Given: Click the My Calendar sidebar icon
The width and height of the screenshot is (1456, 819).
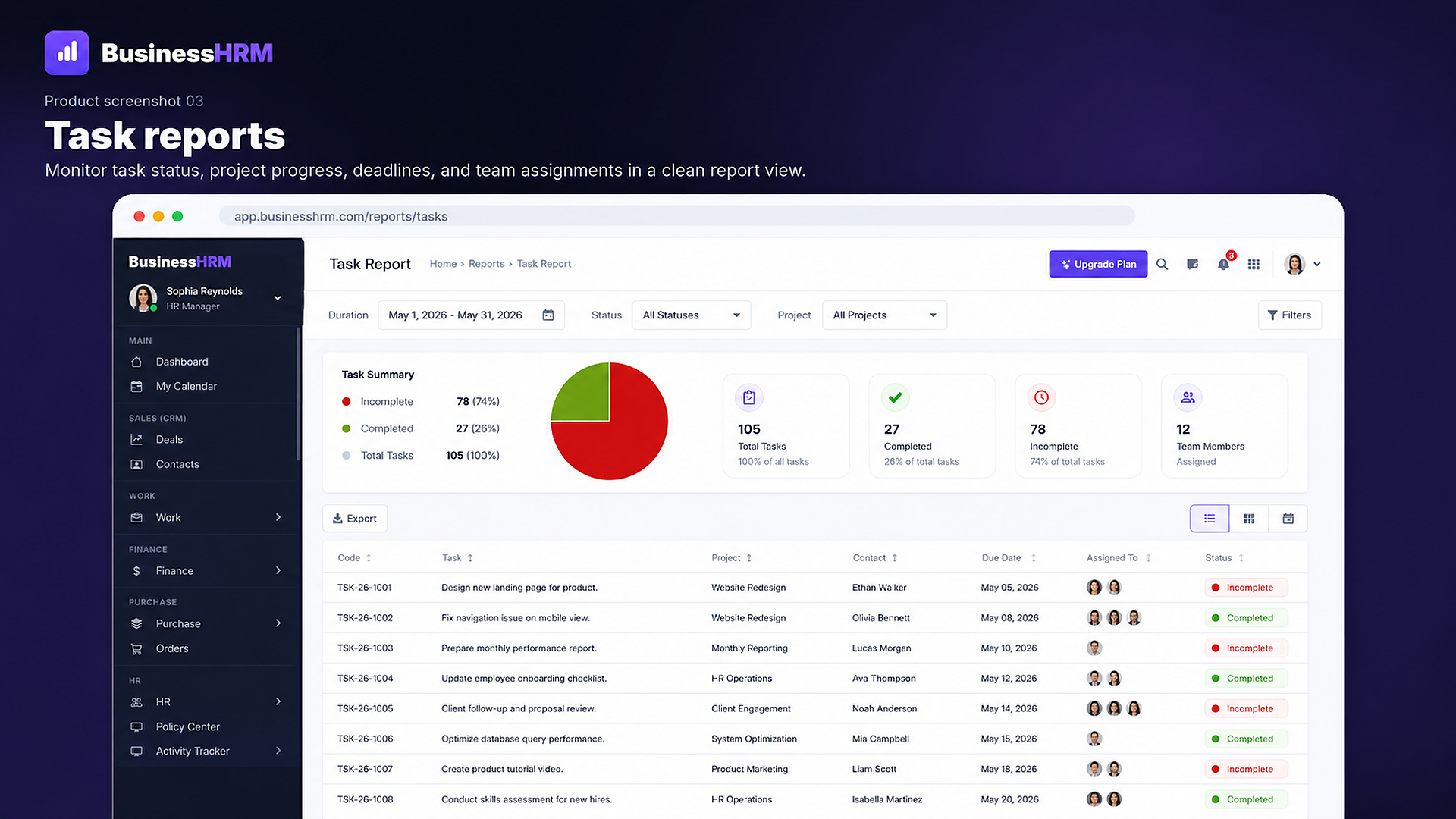Looking at the screenshot, I should click(136, 386).
